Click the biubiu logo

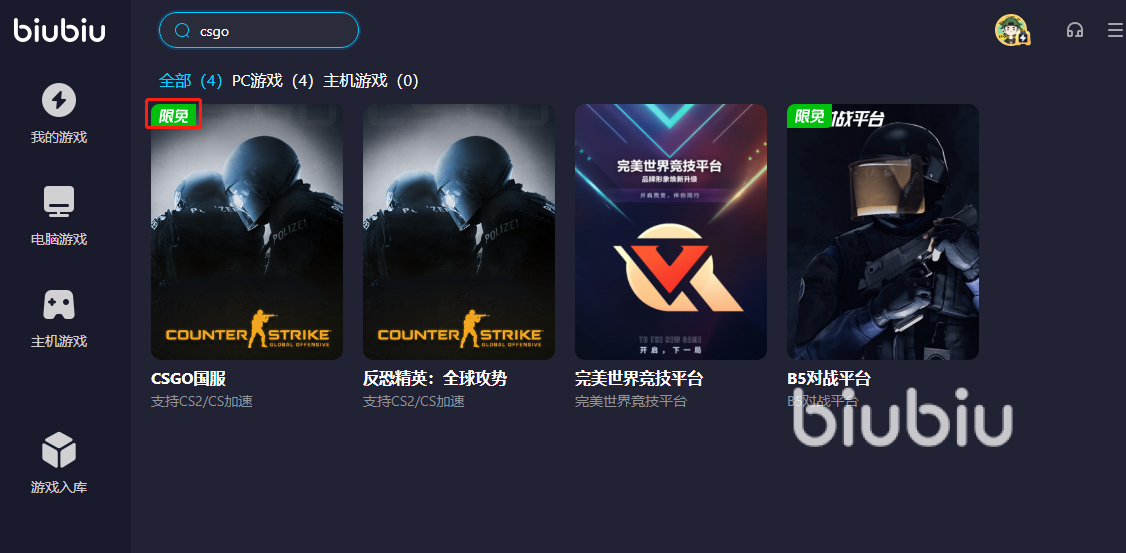coord(60,30)
